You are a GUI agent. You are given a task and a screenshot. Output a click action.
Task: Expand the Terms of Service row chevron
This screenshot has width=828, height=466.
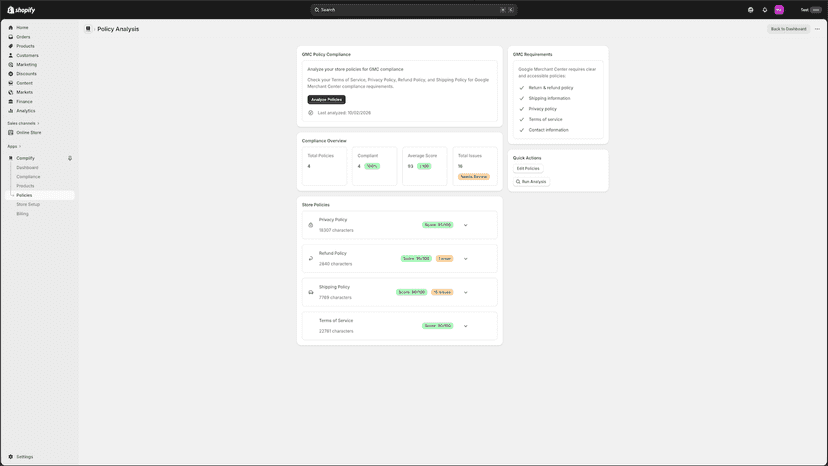(465, 326)
